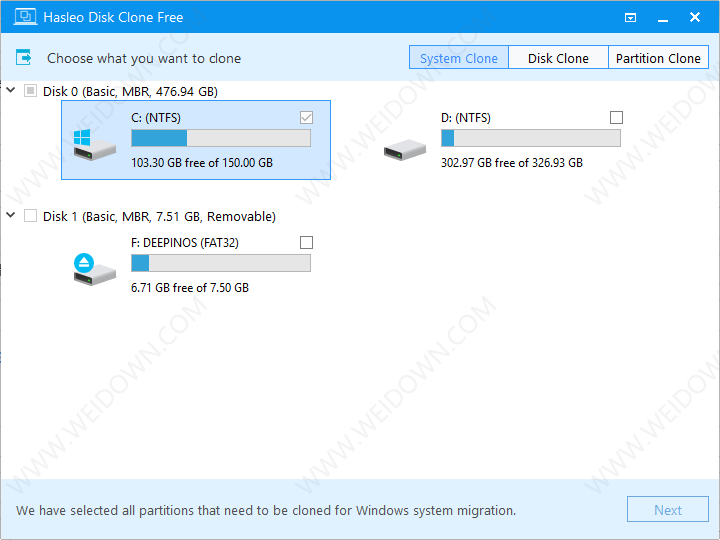The image size is (720, 540).
Task: Switch to the System Clone tab
Action: click(x=459, y=57)
